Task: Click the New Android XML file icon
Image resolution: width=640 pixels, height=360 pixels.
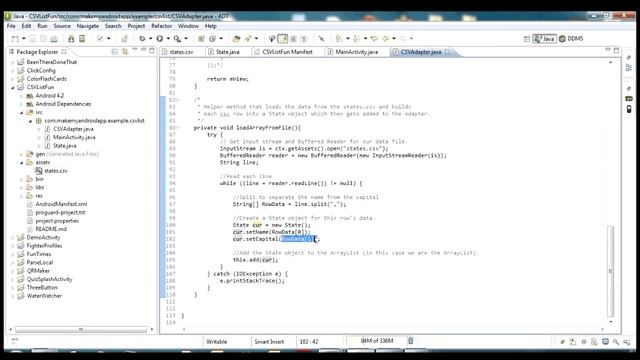Action: click(x=124, y=39)
